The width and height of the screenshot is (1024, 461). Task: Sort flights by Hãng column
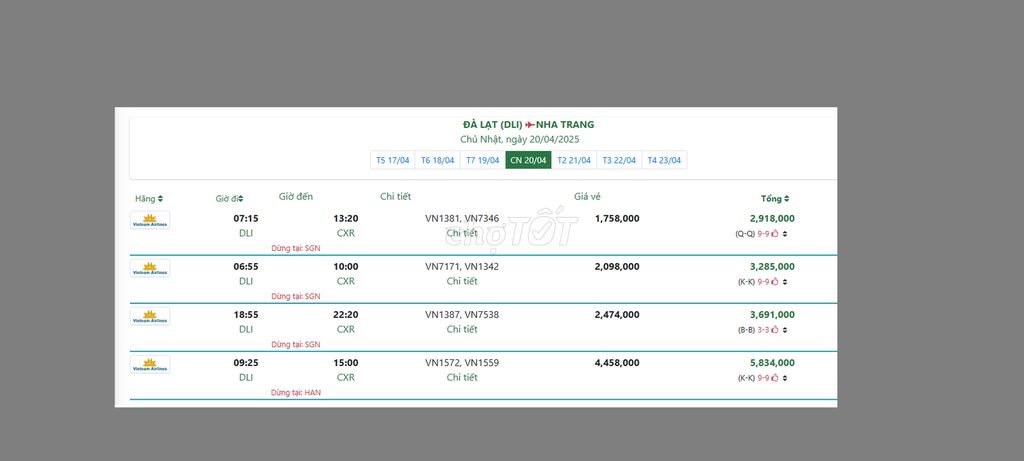click(x=149, y=199)
